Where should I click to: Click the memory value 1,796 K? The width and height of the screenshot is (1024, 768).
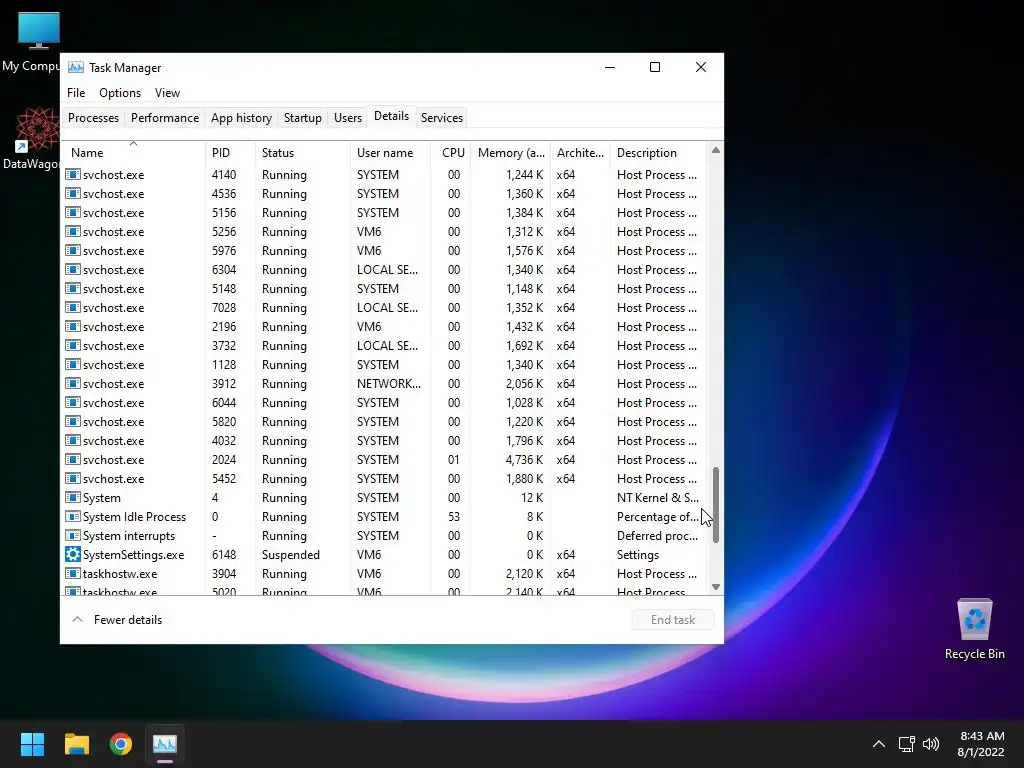[524, 441]
